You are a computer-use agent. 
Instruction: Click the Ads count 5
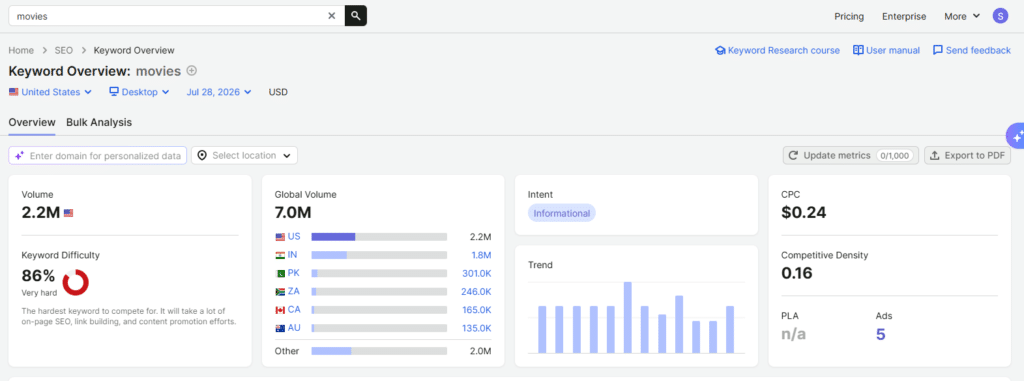tap(880, 335)
